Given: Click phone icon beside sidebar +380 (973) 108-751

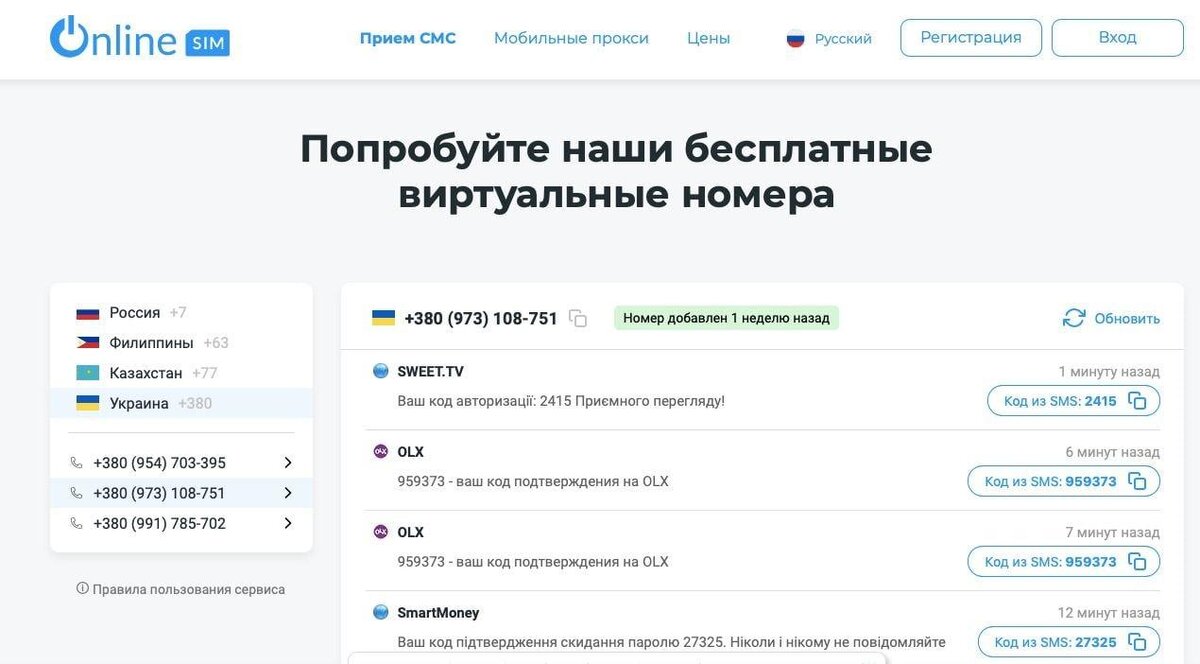Looking at the screenshot, I should click(x=77, y=493).
